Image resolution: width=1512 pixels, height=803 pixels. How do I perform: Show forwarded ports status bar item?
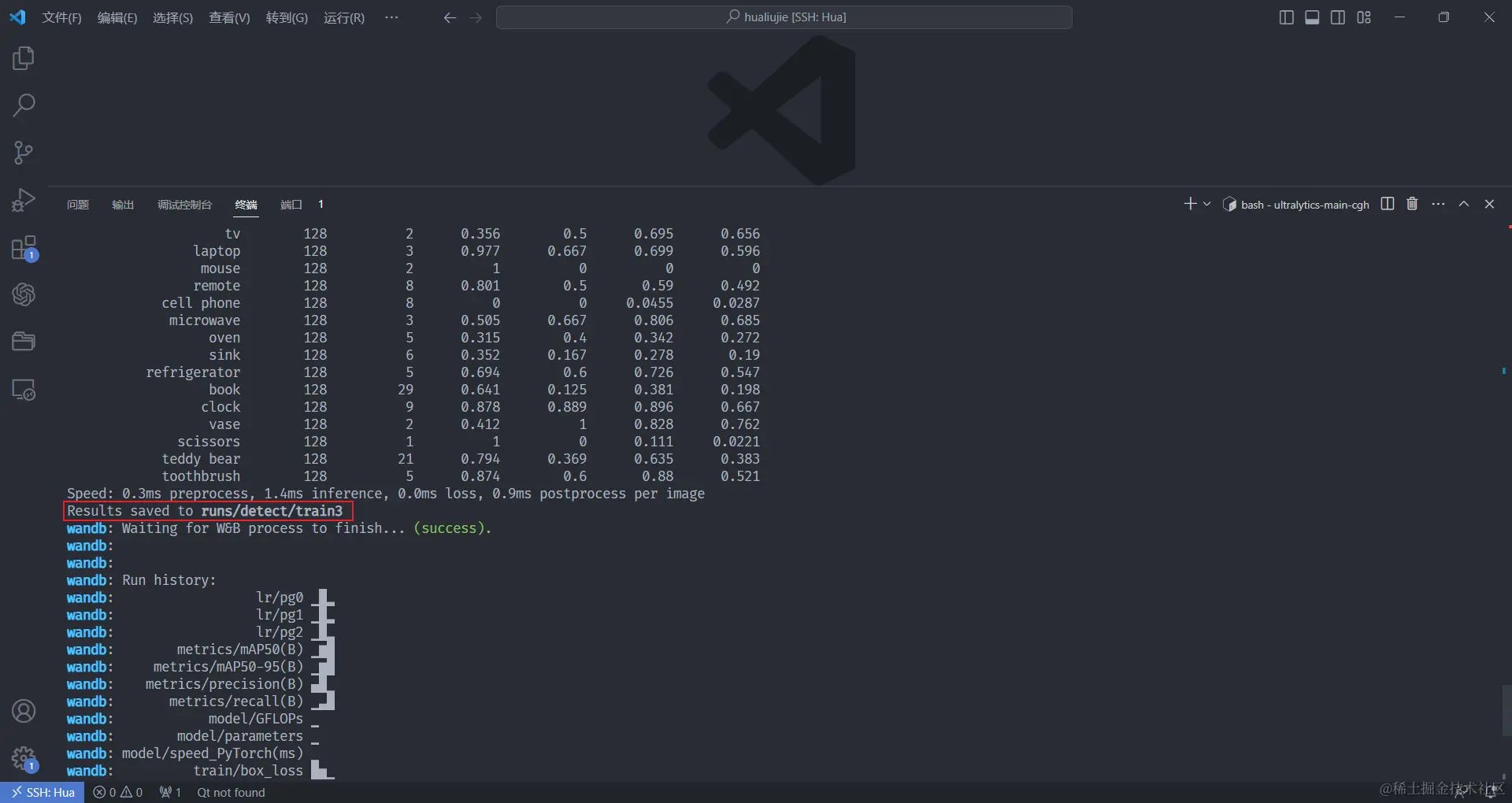170,792
